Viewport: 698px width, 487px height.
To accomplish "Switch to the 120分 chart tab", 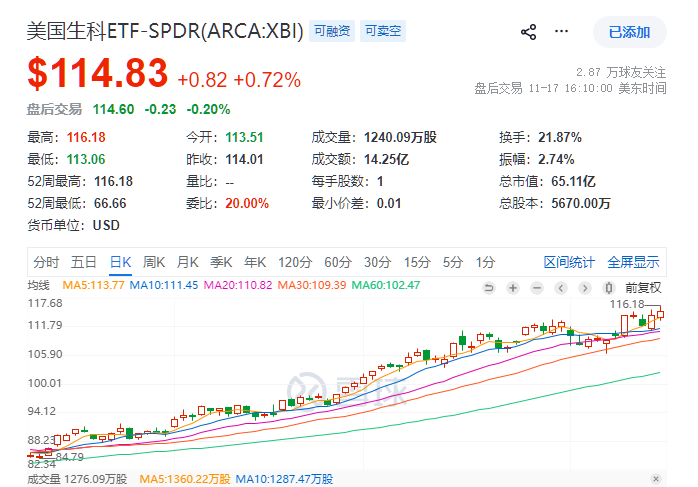I will [295, 262].
